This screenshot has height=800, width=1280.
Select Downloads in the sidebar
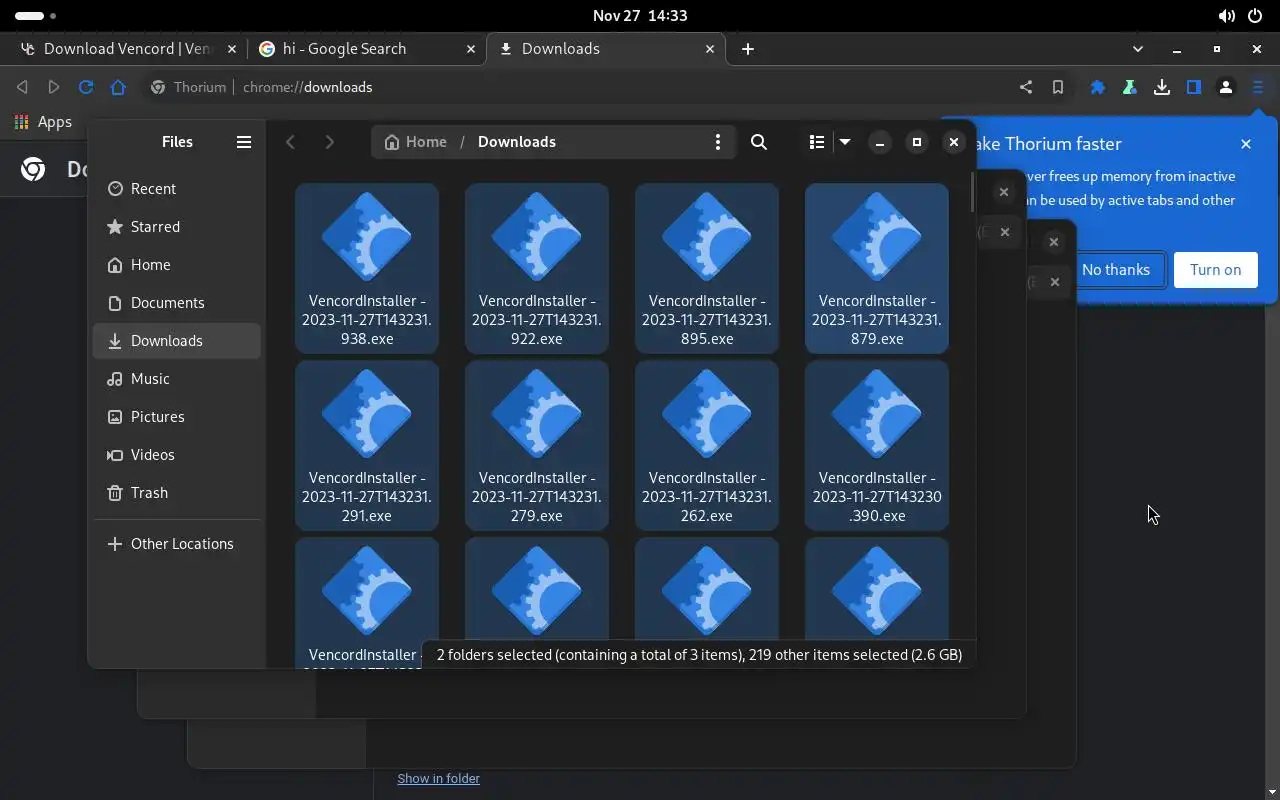[x=177, y=341]
